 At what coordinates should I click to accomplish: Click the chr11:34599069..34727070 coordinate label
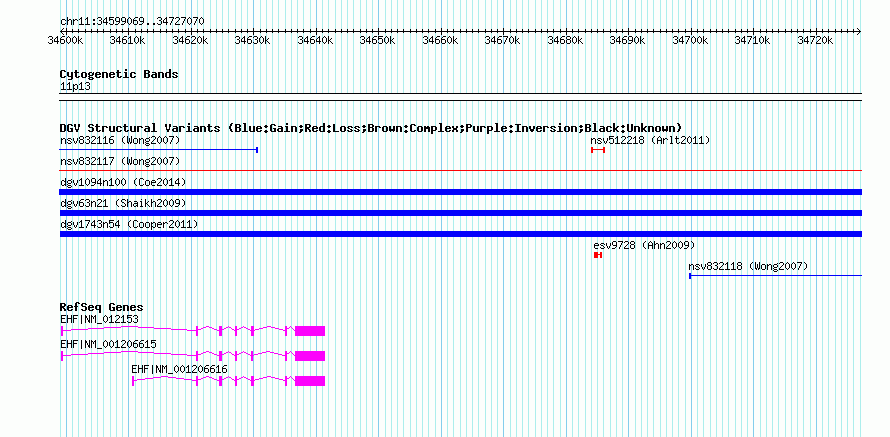[132, 21]
